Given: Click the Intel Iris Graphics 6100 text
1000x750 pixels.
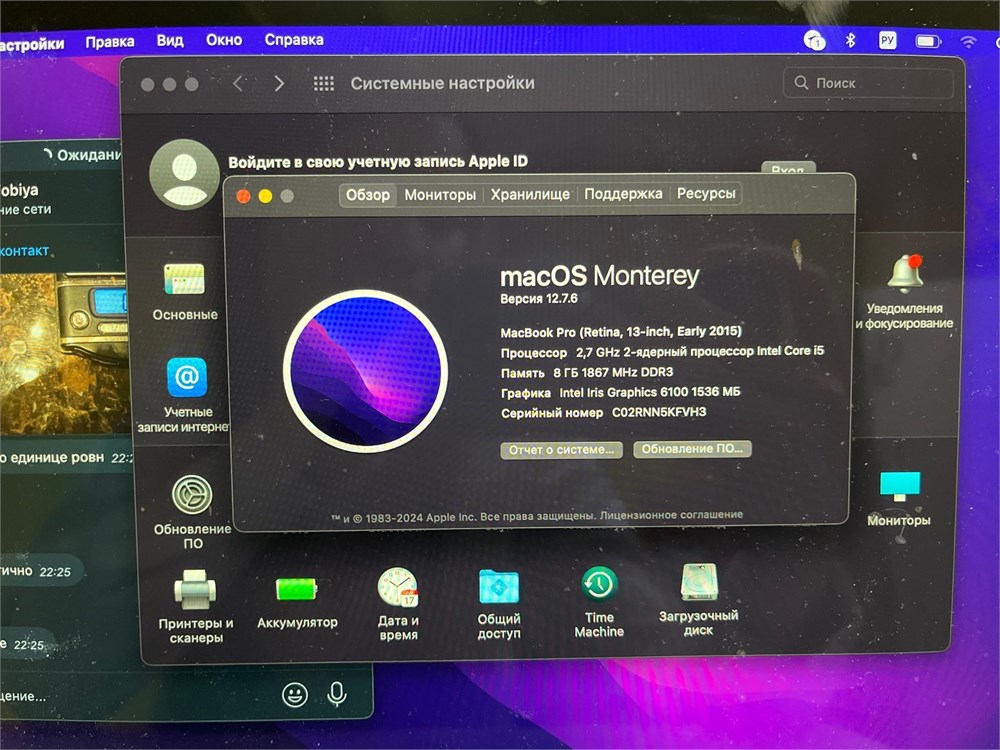Looking at the screenshot, I should [649, 392].
